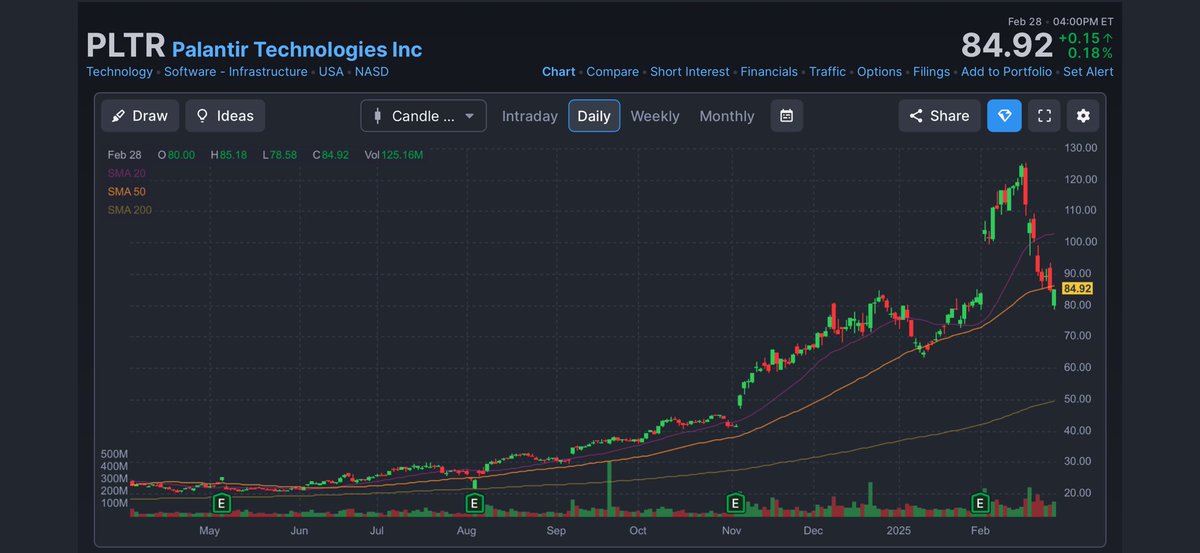Open the Compare view
1200x553 pixels.
[613, 72]
